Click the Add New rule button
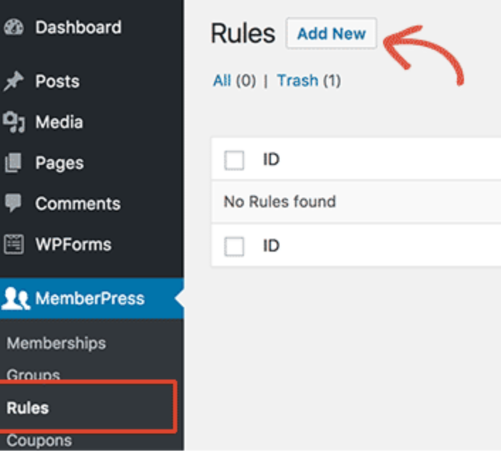The height and width of the screenshot is (451, 501). (331, 34)
